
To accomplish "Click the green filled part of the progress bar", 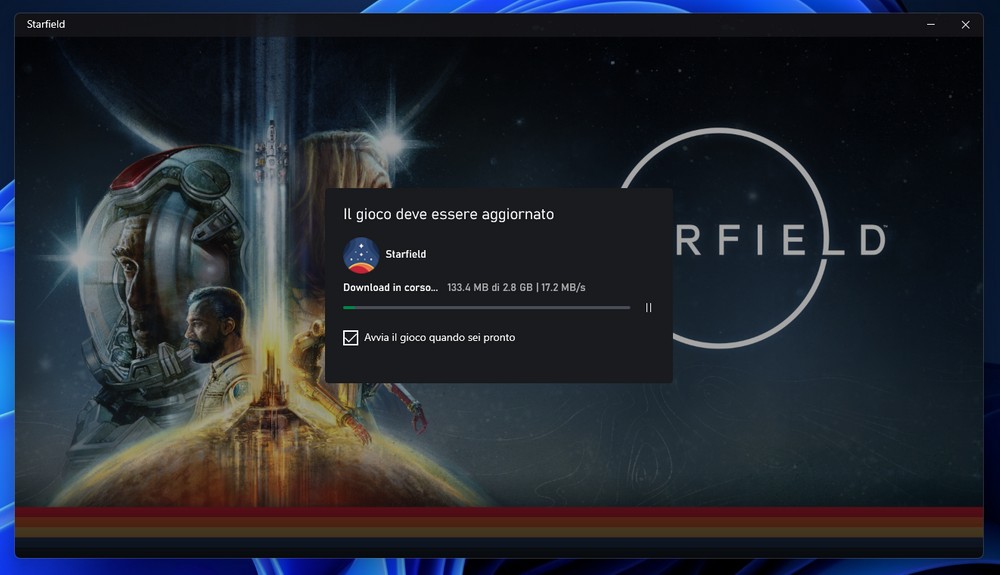I will (x=349, y=308).
